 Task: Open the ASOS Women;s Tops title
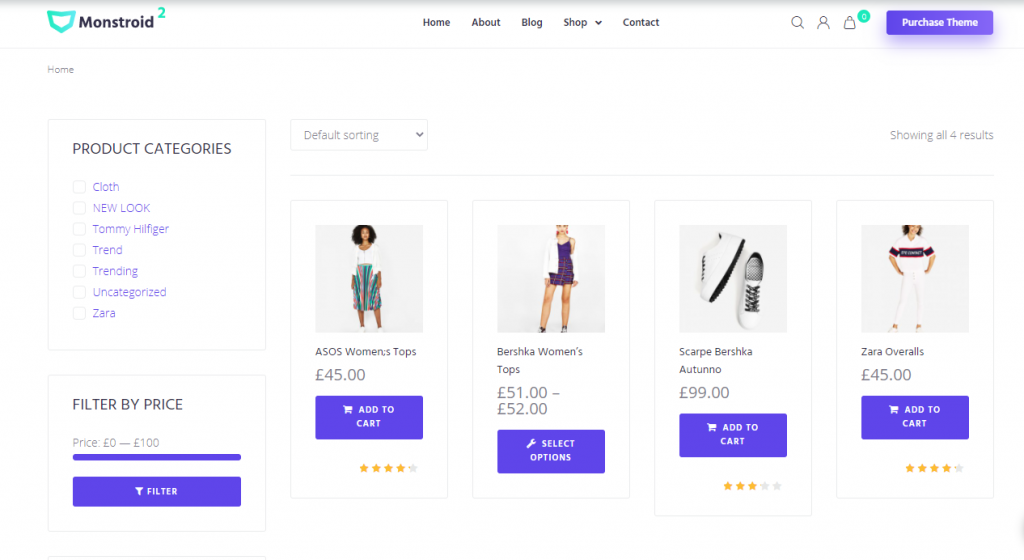click(366, 351)
